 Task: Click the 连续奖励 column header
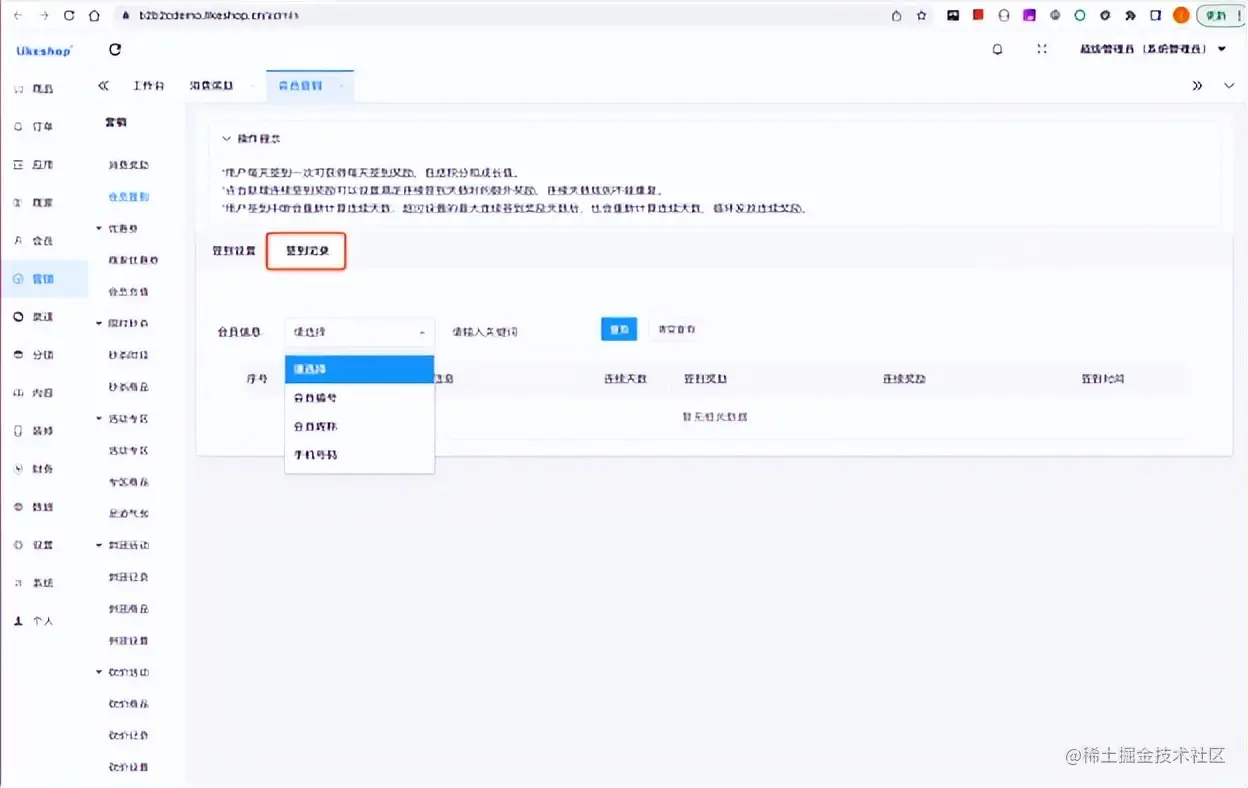coord(904,380)
